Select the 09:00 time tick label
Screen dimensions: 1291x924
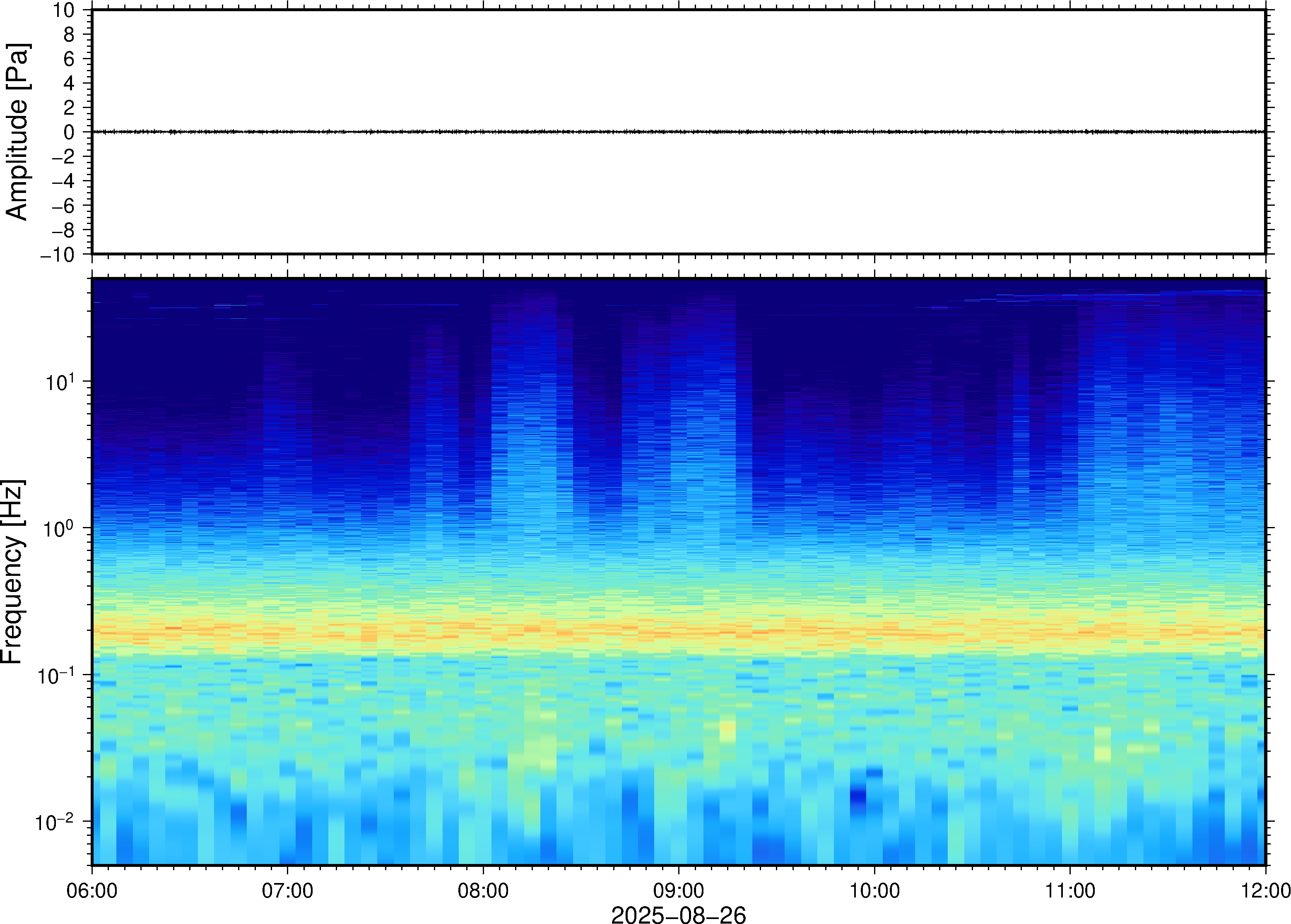click(679, 890)
